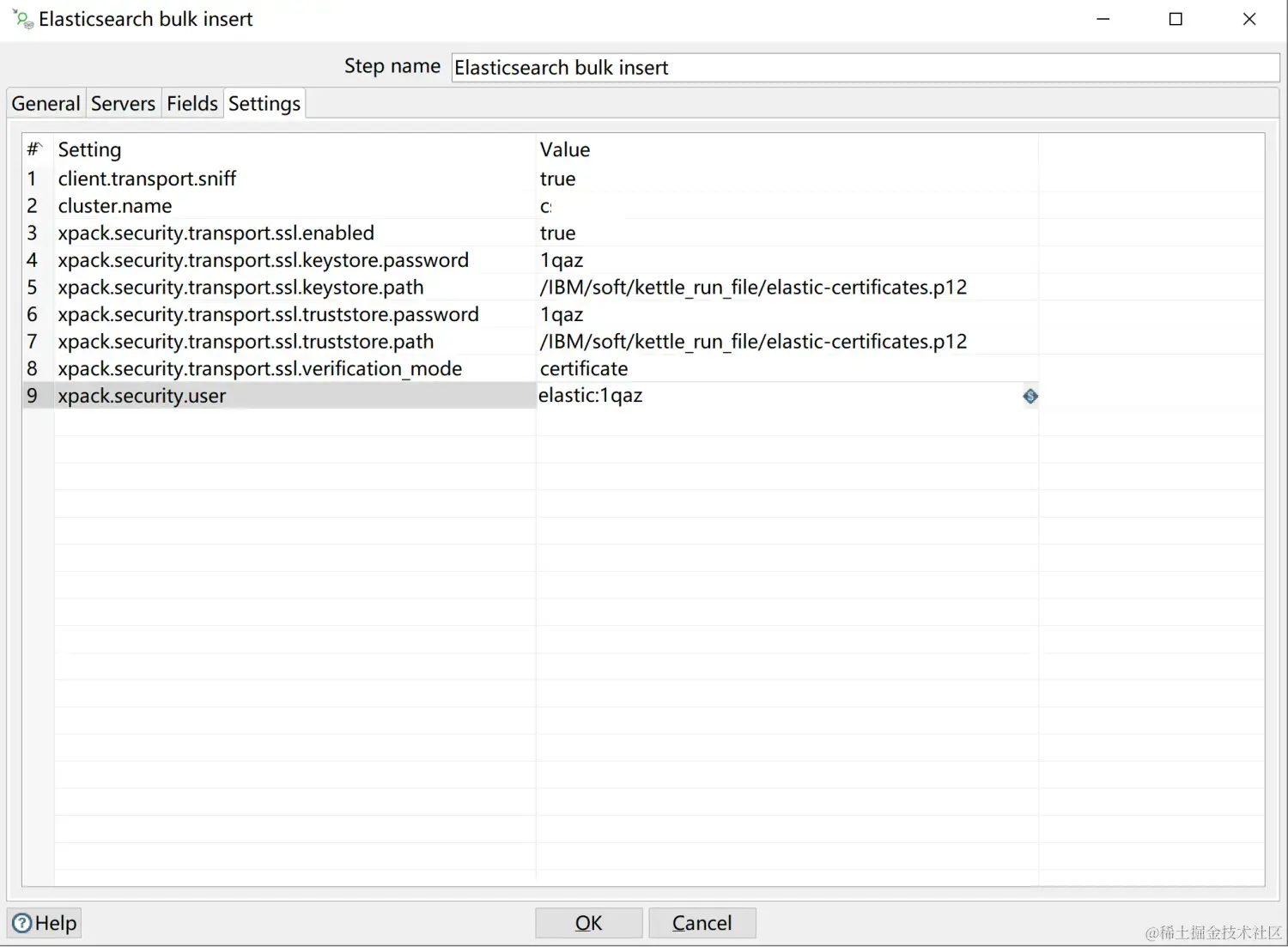Select the ssl.truststore.password setting cell

pyautogui.click(x=295, y=314)
